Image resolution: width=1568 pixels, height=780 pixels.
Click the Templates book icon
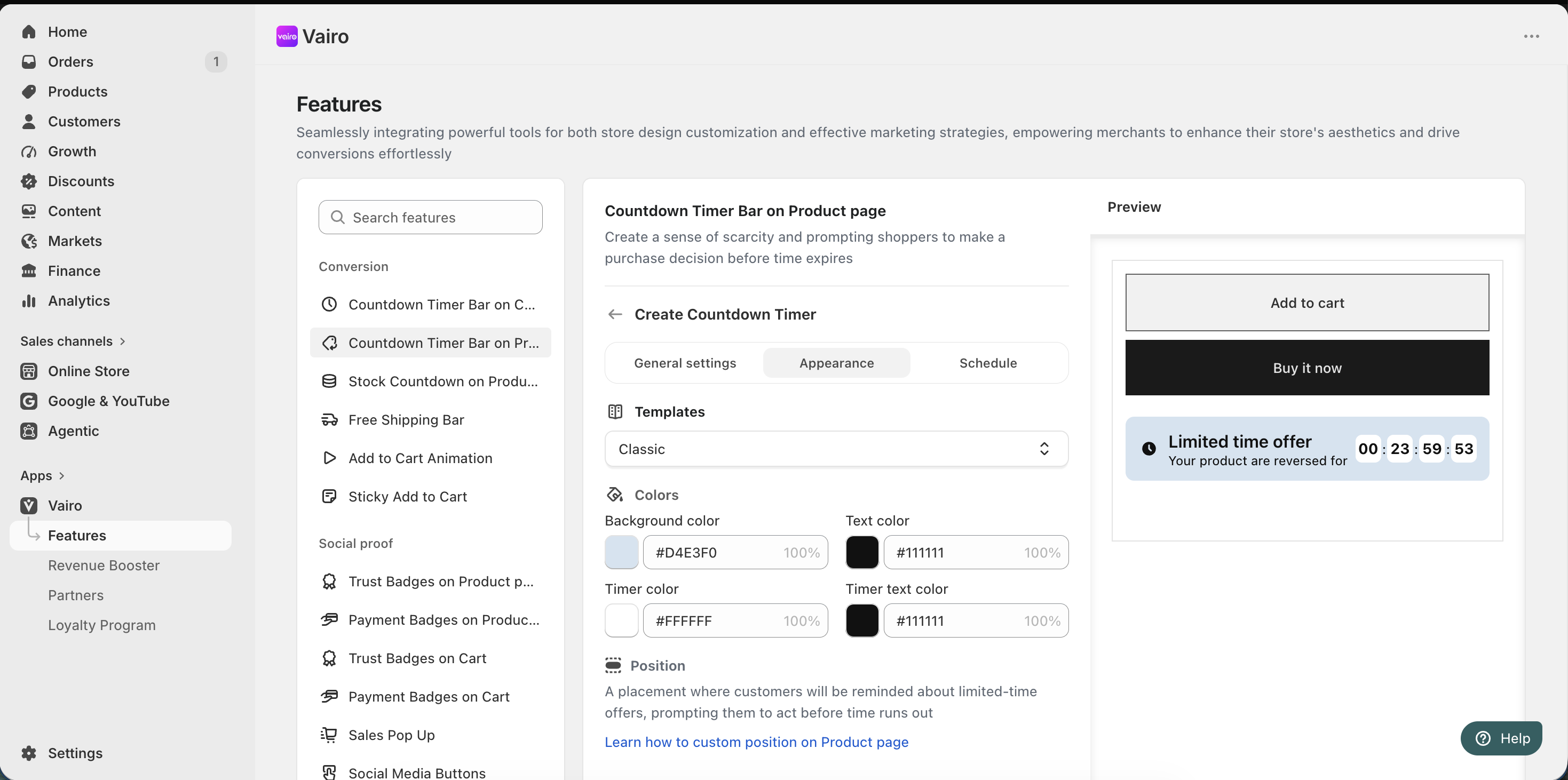(615, 411)
